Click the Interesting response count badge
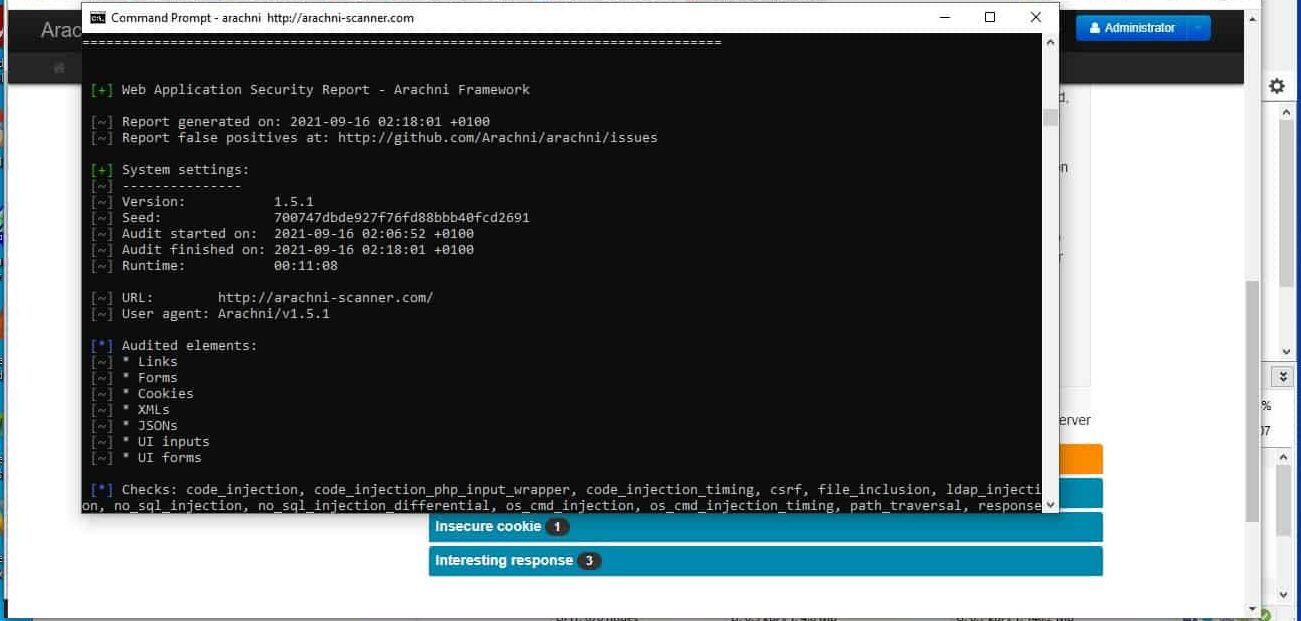This screenshot has height=621, width=1301. pos(589,561)
